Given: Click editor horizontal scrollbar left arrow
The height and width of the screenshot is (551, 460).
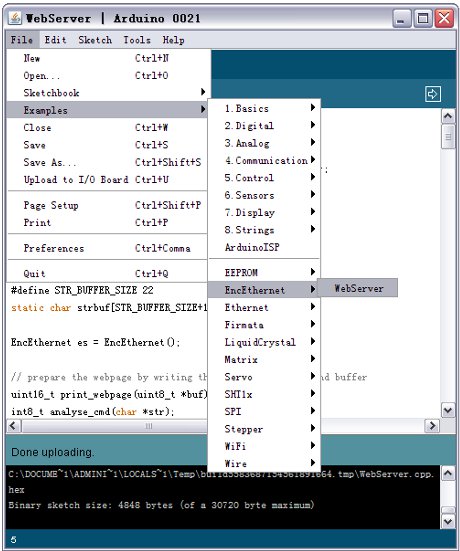Looking at the screenshot, I should click(13, 426).
